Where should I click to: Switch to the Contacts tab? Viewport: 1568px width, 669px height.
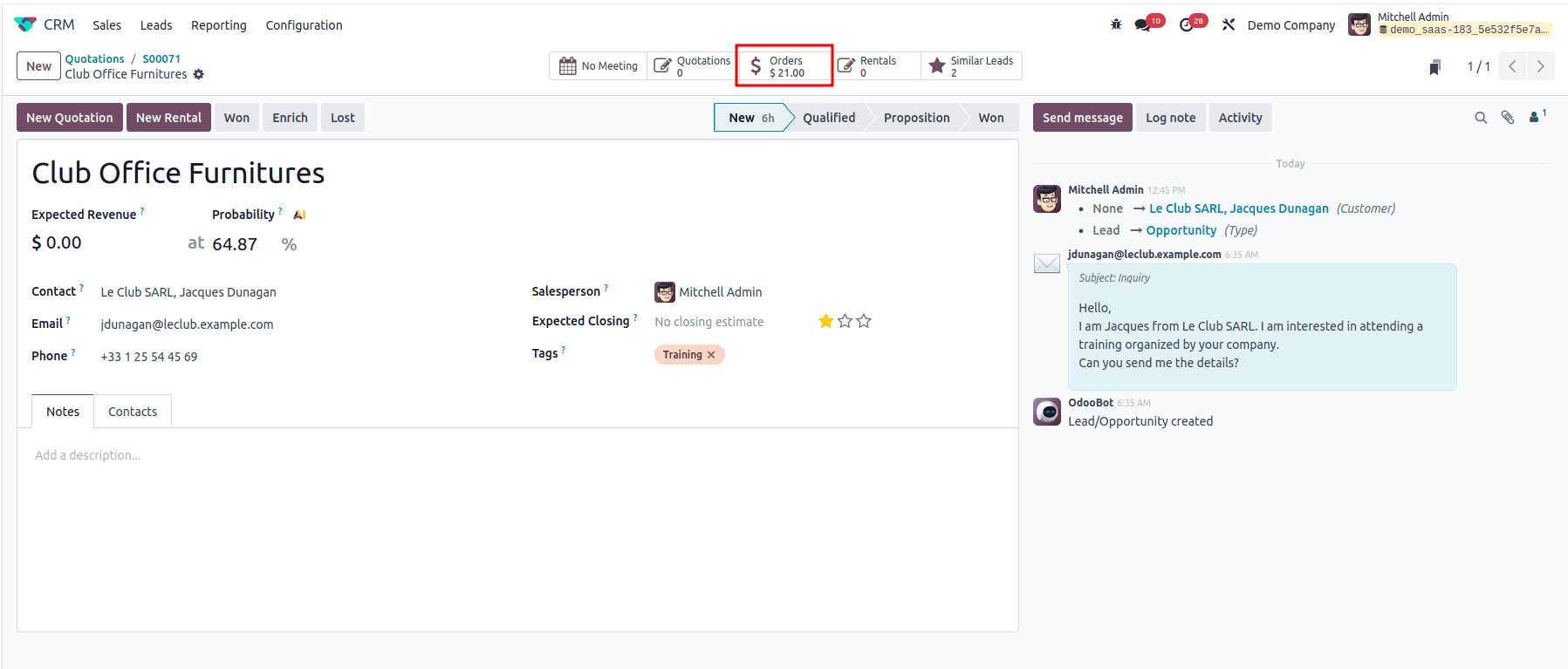coord(133,412)
